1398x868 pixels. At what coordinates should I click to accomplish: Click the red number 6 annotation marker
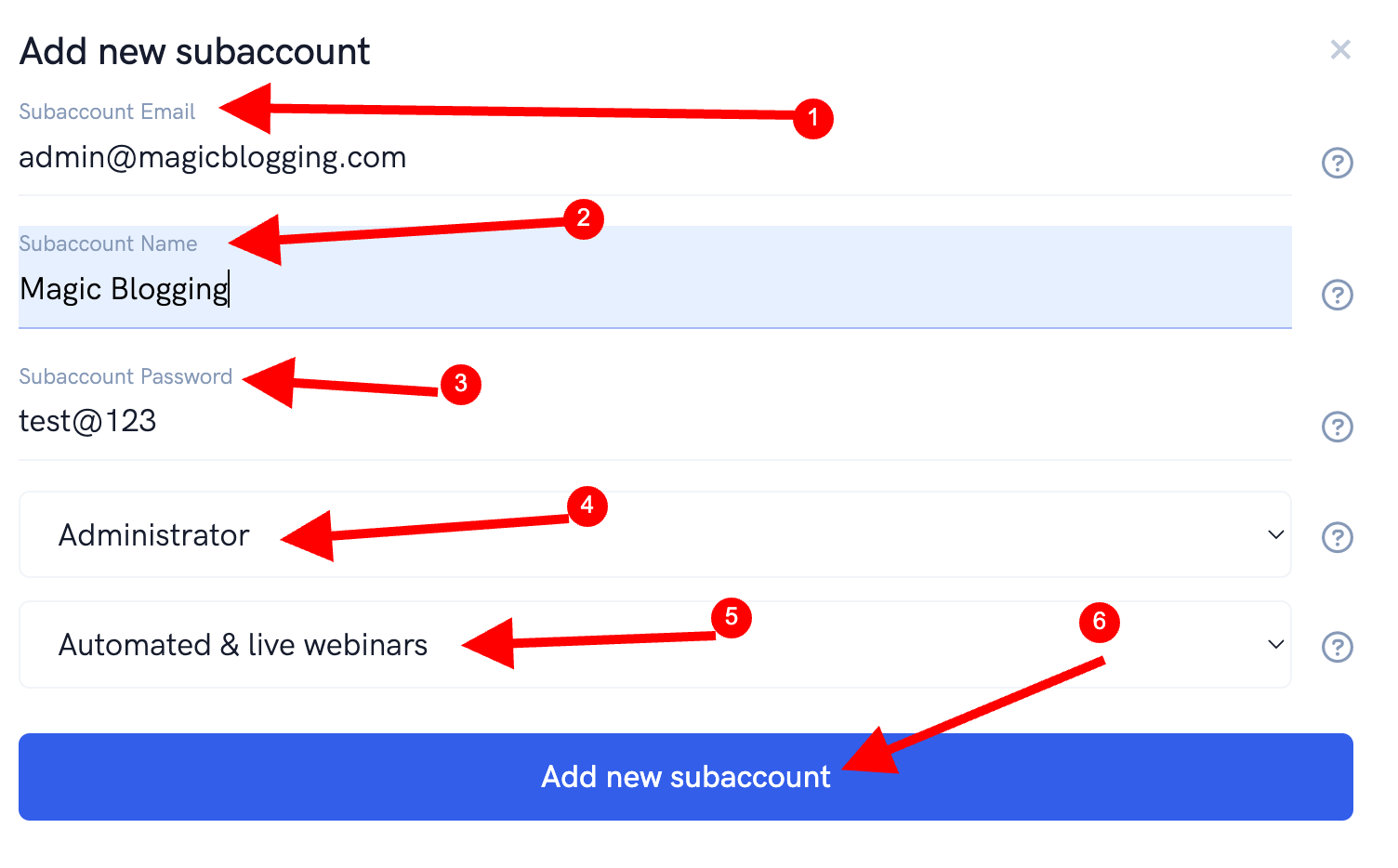[1100, 622]
